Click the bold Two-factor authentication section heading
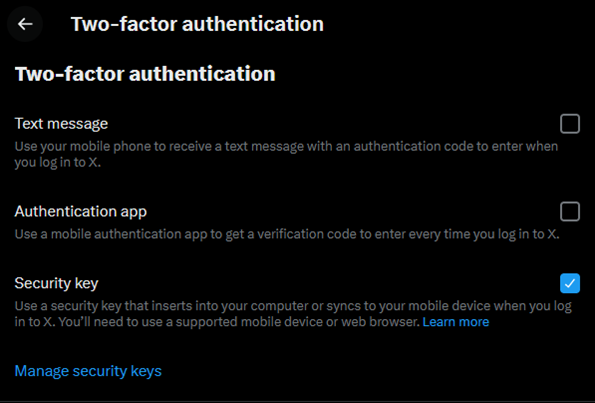 (145, 74)
